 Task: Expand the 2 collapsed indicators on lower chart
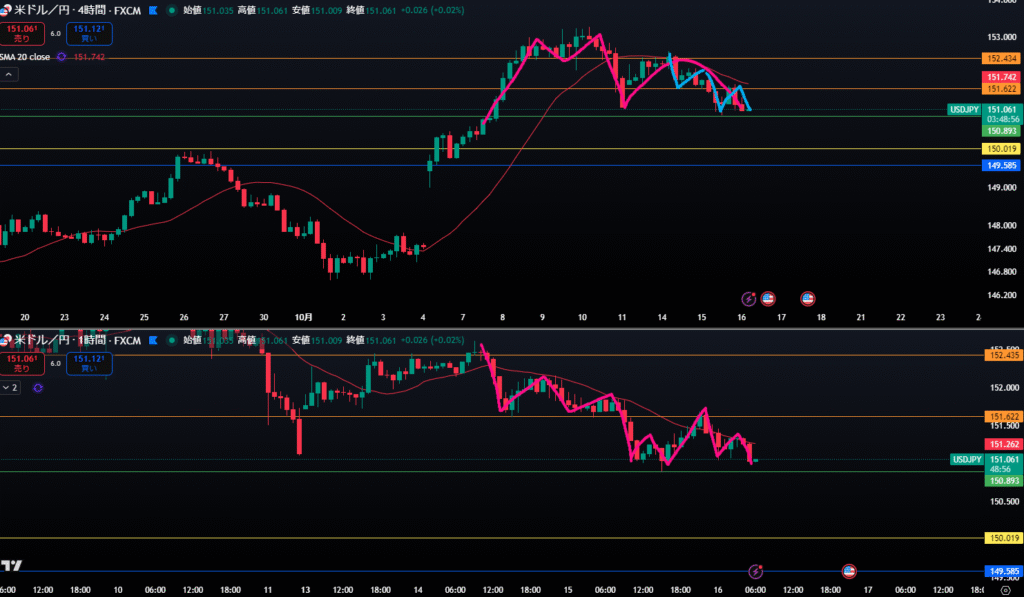click(x=9, y=387)
